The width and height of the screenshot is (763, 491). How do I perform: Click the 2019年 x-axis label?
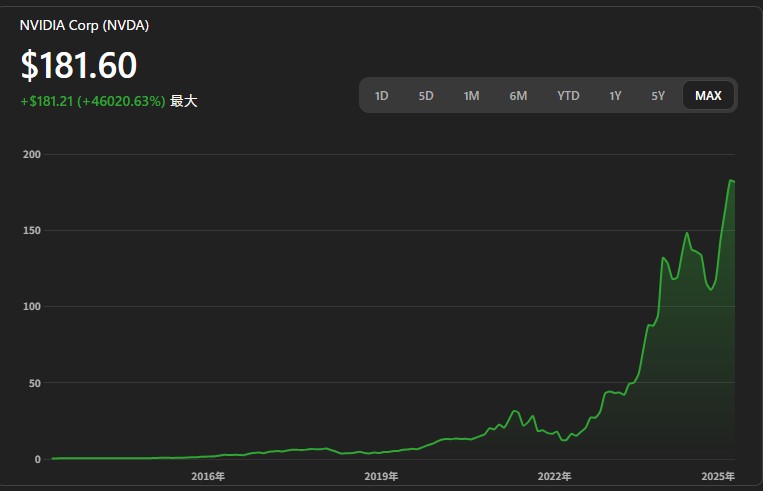coord(381,476)
